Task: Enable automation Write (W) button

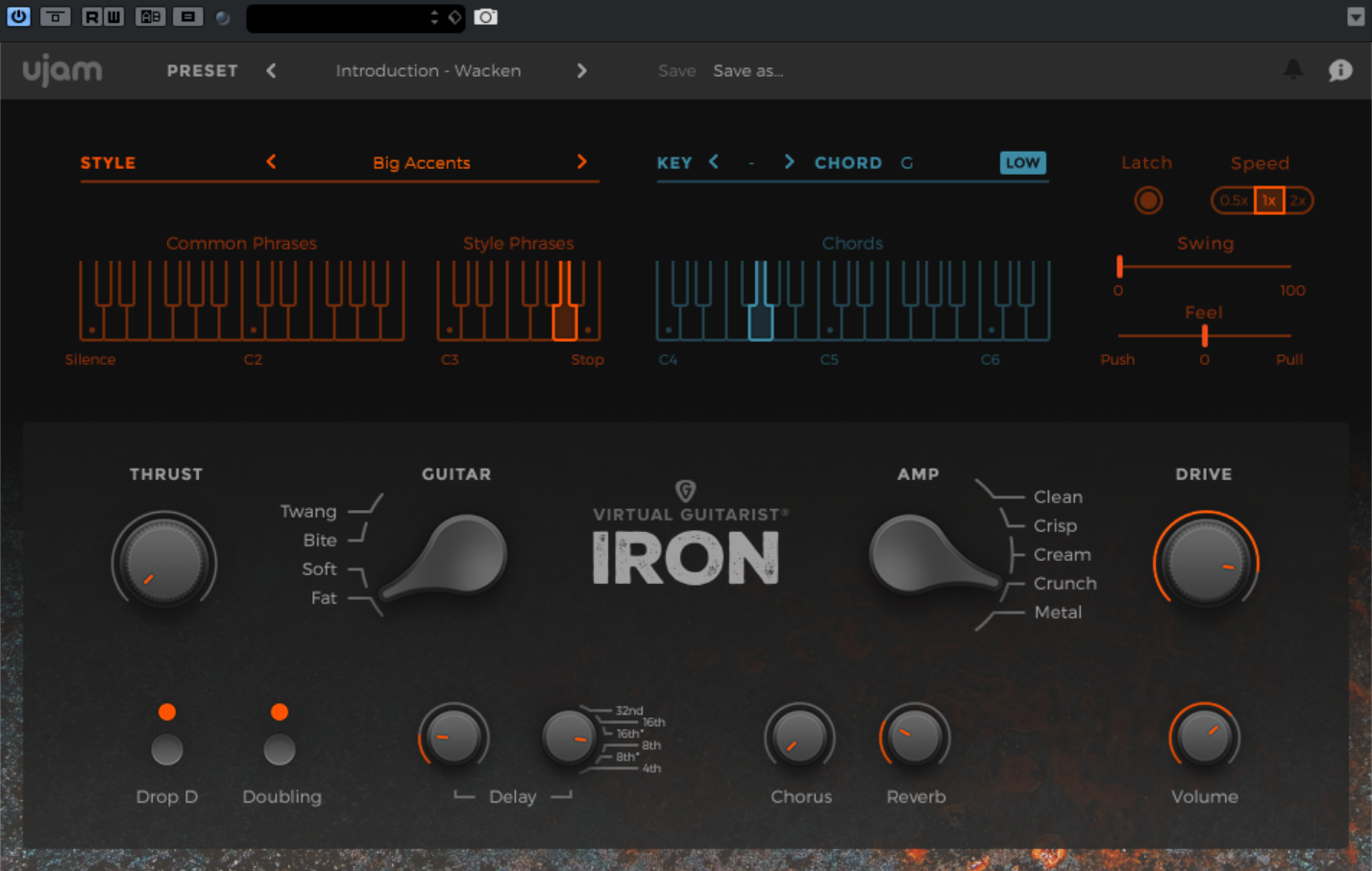Action: pyautogui.click(x=113, y=16)
